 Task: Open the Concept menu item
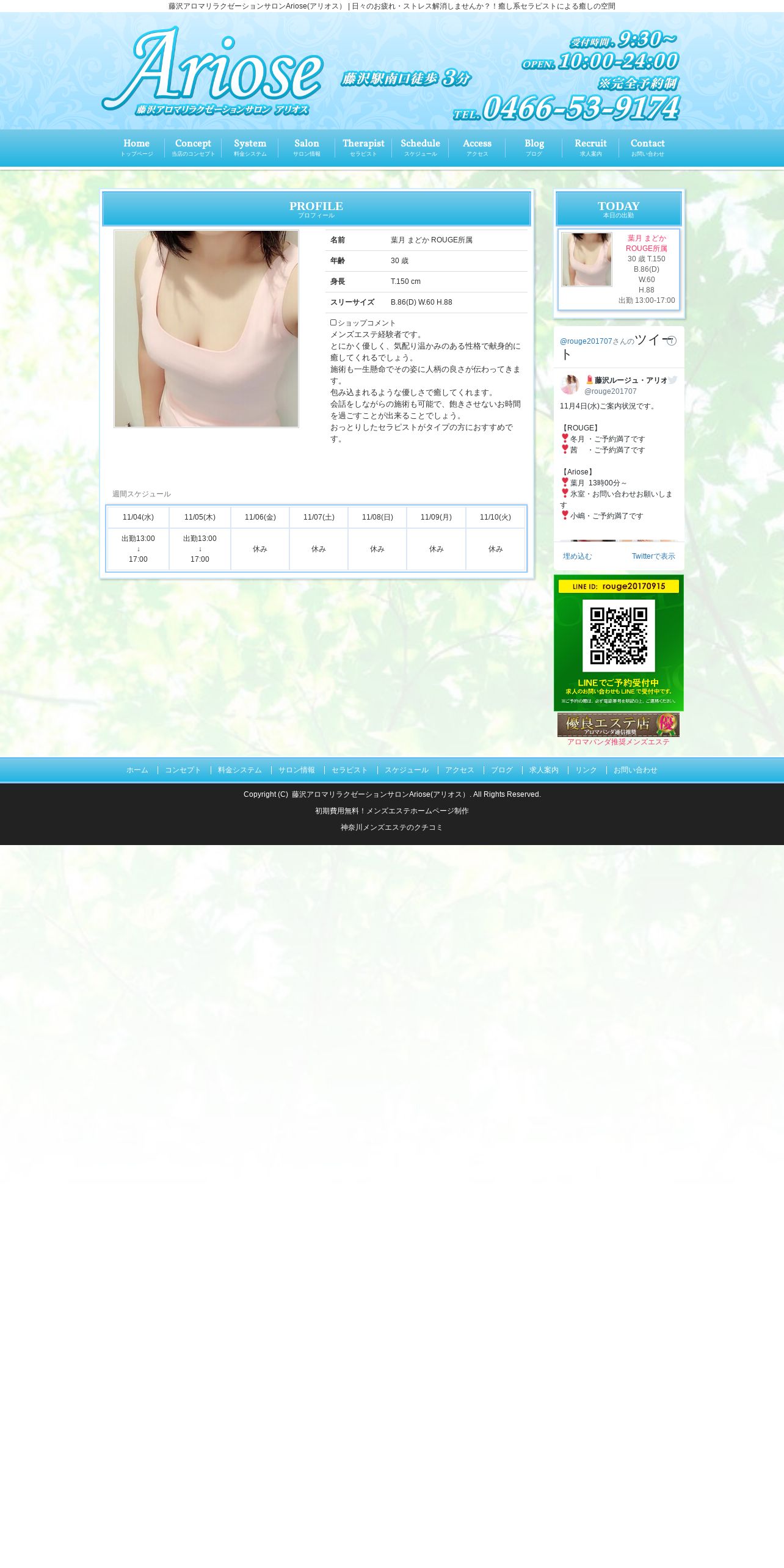(x=193, y=148)
